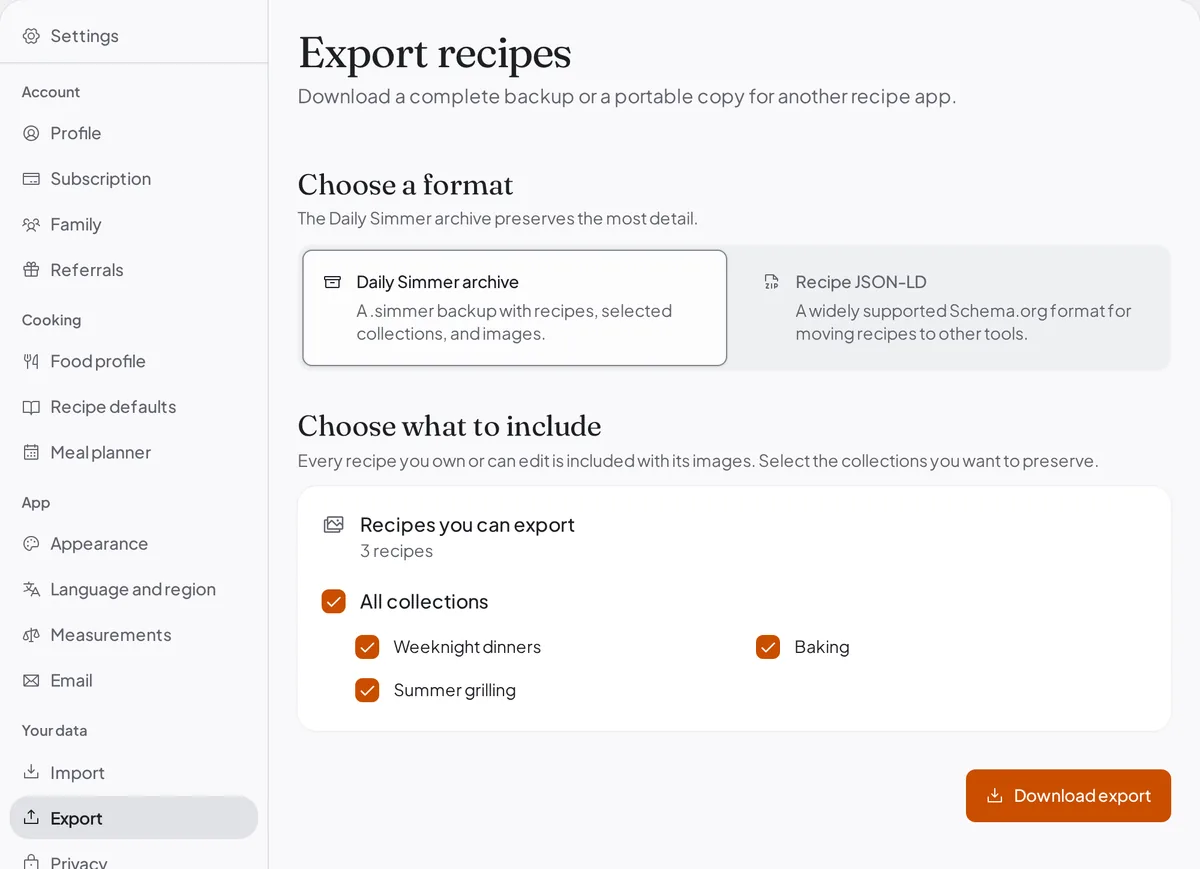Click the Referrals gift icon
This screenshot has height=869, width=1200.
31,270
